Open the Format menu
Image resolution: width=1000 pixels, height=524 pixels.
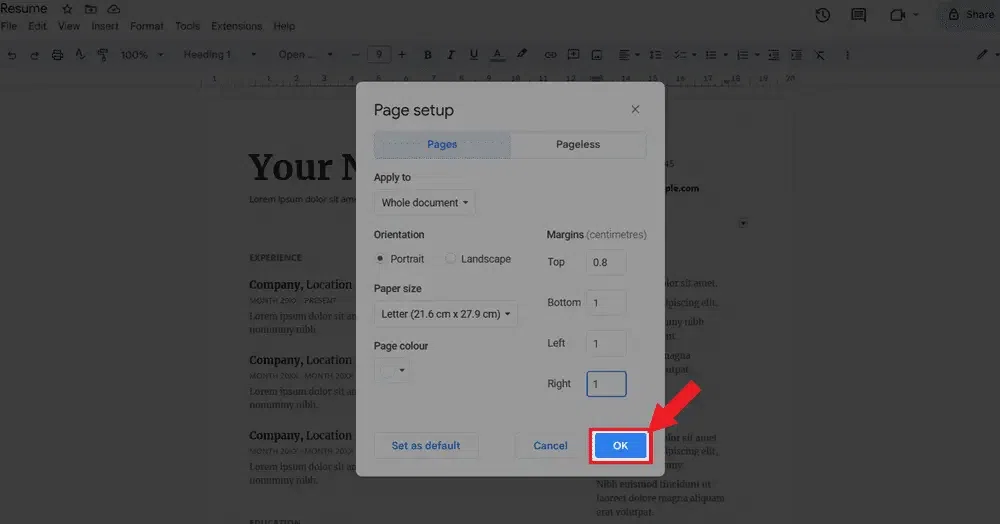pos(147,26)
